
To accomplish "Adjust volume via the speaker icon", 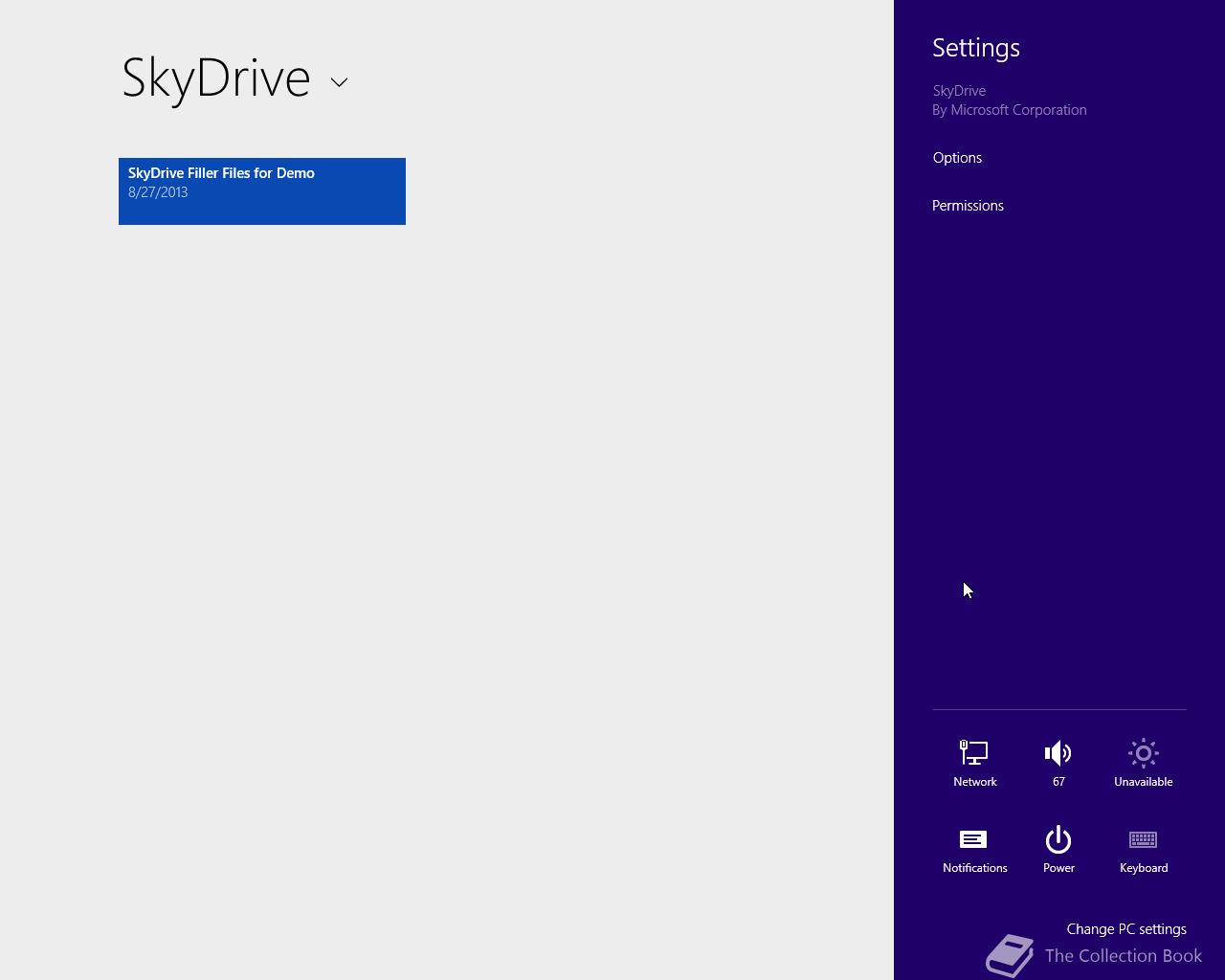I will [x=1058, y=753].
